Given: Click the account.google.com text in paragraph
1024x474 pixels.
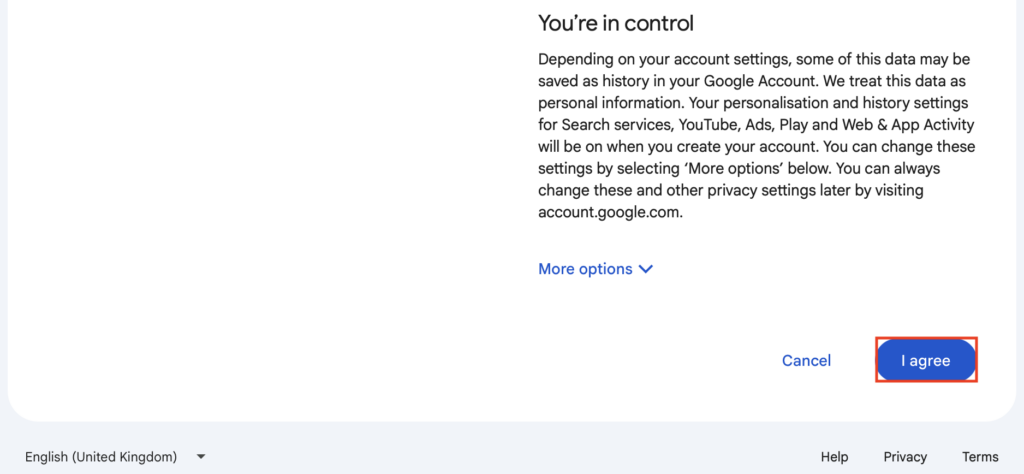Looking at the screenshot, I should [x=610, y=213].
